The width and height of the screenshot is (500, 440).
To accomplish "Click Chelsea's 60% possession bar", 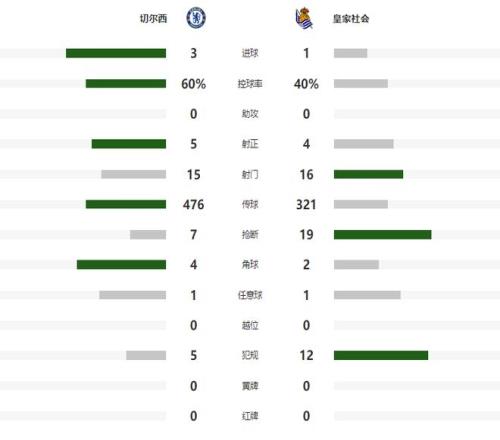I will tap(126, 84).
